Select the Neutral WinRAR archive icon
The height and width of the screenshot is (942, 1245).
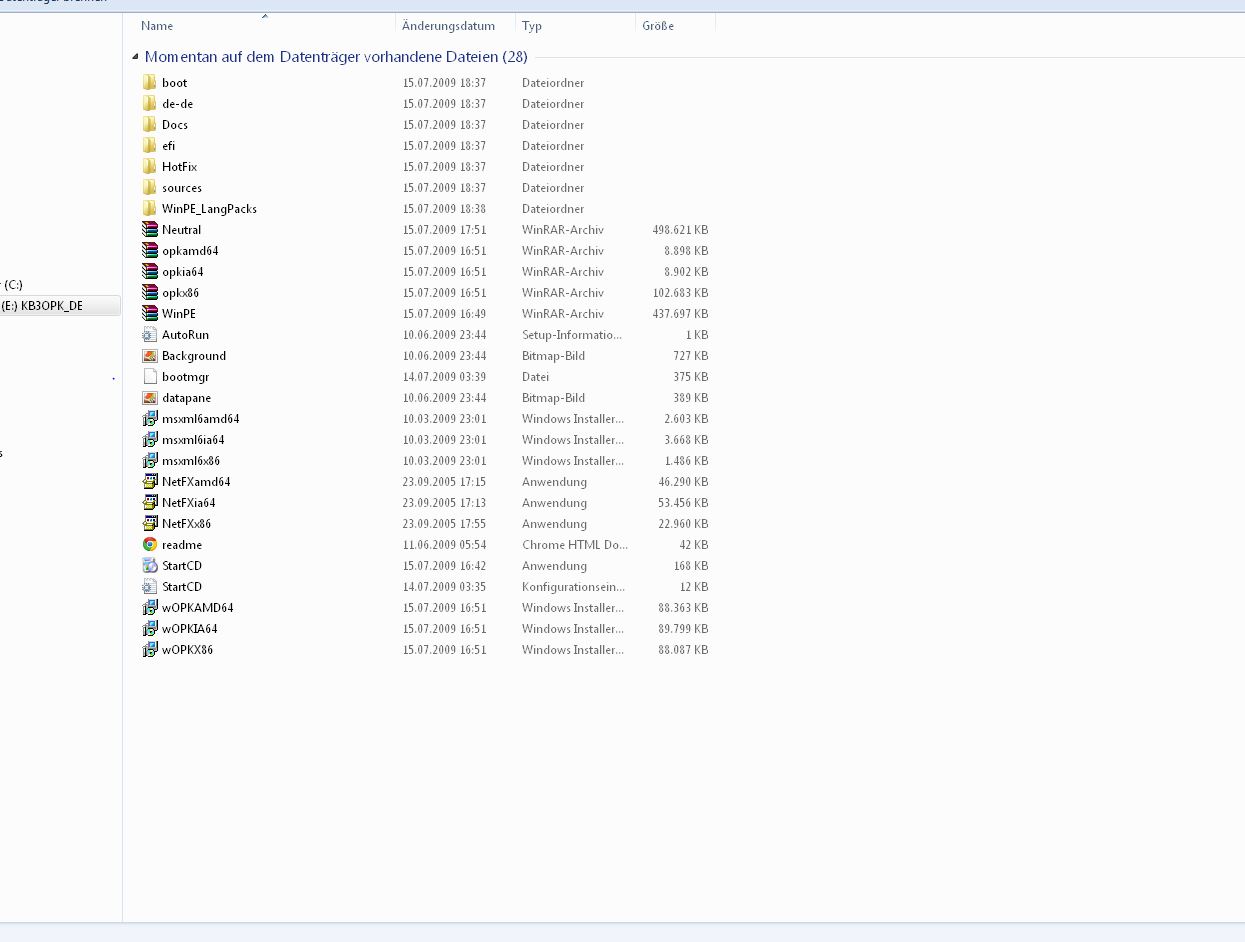150,230
